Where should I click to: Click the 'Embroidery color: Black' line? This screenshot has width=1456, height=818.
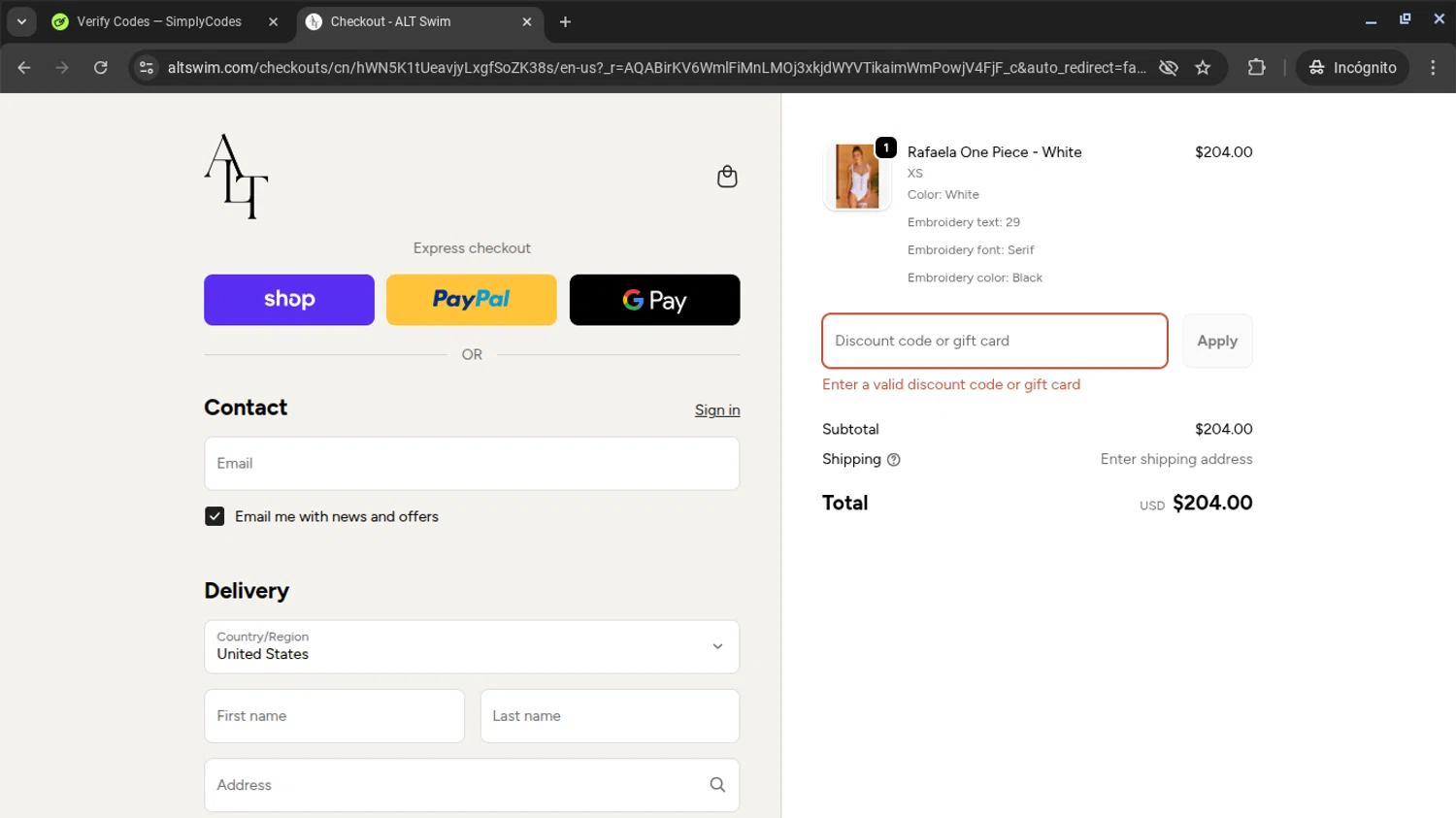point(975,278)
